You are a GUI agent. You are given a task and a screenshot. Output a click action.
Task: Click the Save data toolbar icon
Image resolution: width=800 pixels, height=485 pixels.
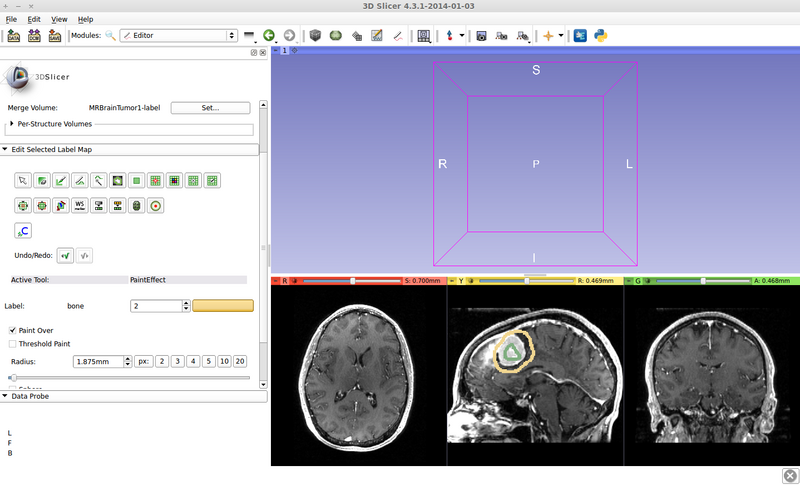pyautogui.click(x=54, y=35)
